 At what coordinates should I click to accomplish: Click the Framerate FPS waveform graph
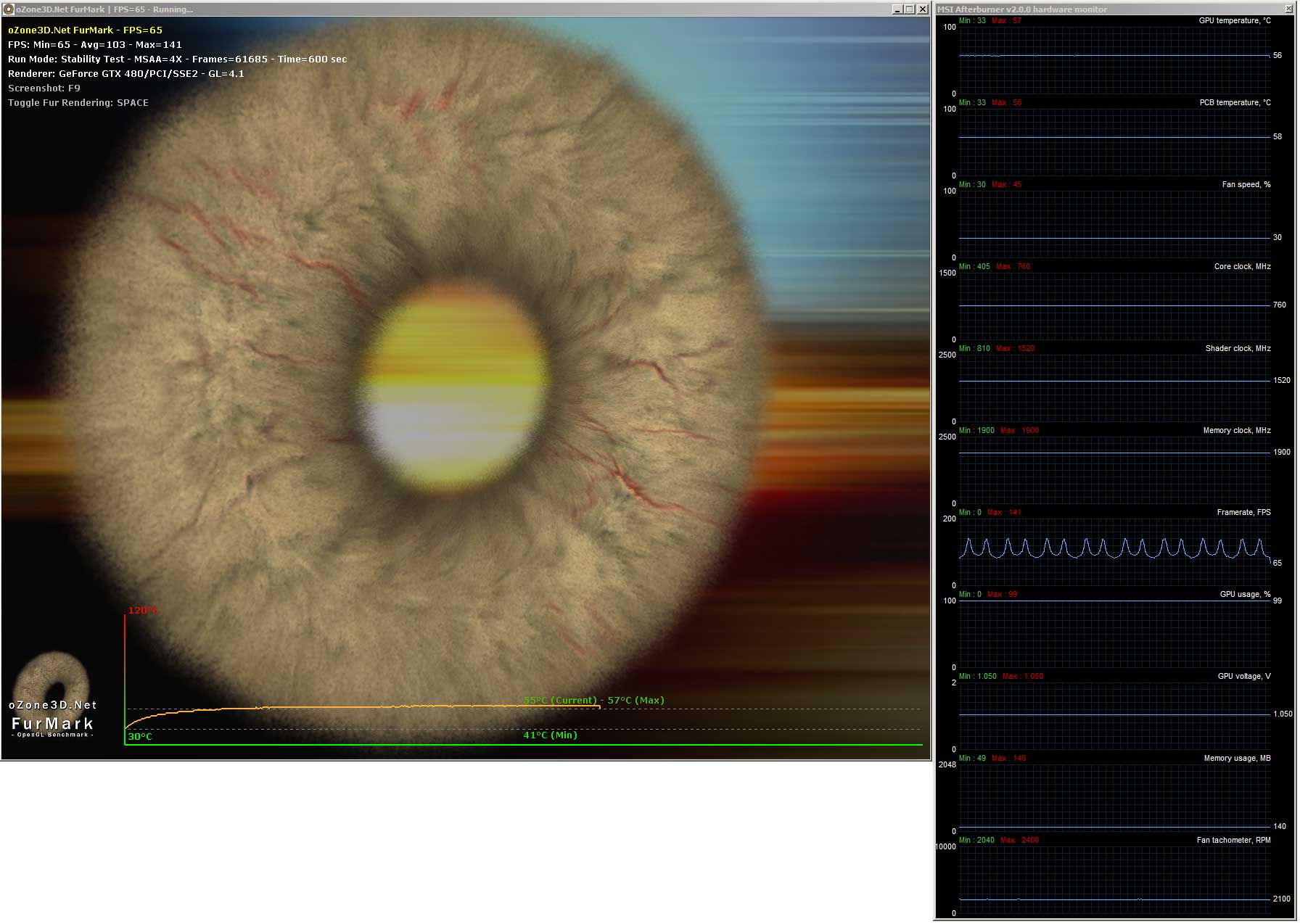[1114, 550]
